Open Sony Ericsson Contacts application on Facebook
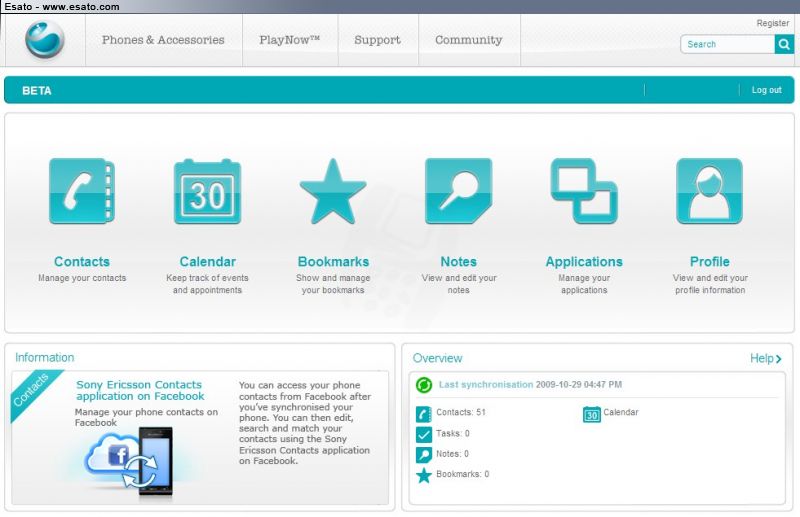The height and width of the screenshot is (517, 800). 140,390
